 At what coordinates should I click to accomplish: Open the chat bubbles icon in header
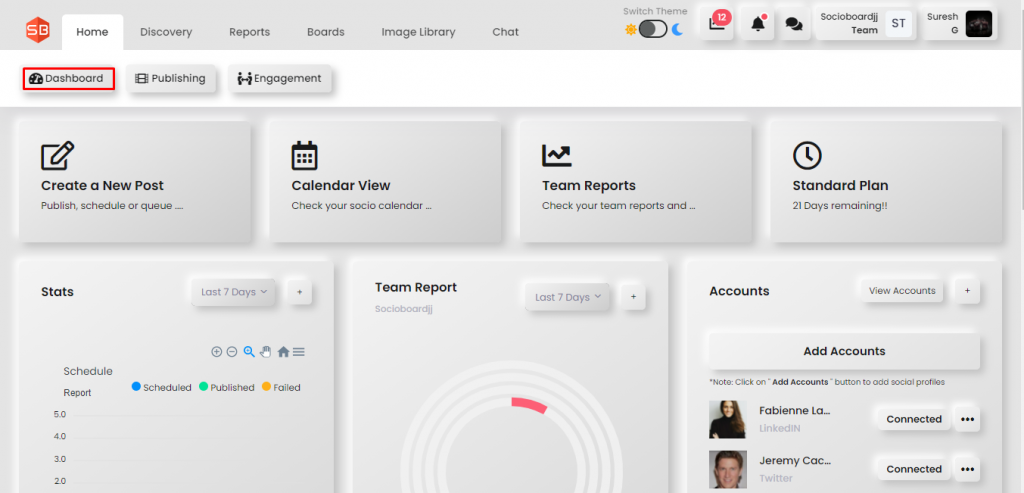[x=793, y=24]
